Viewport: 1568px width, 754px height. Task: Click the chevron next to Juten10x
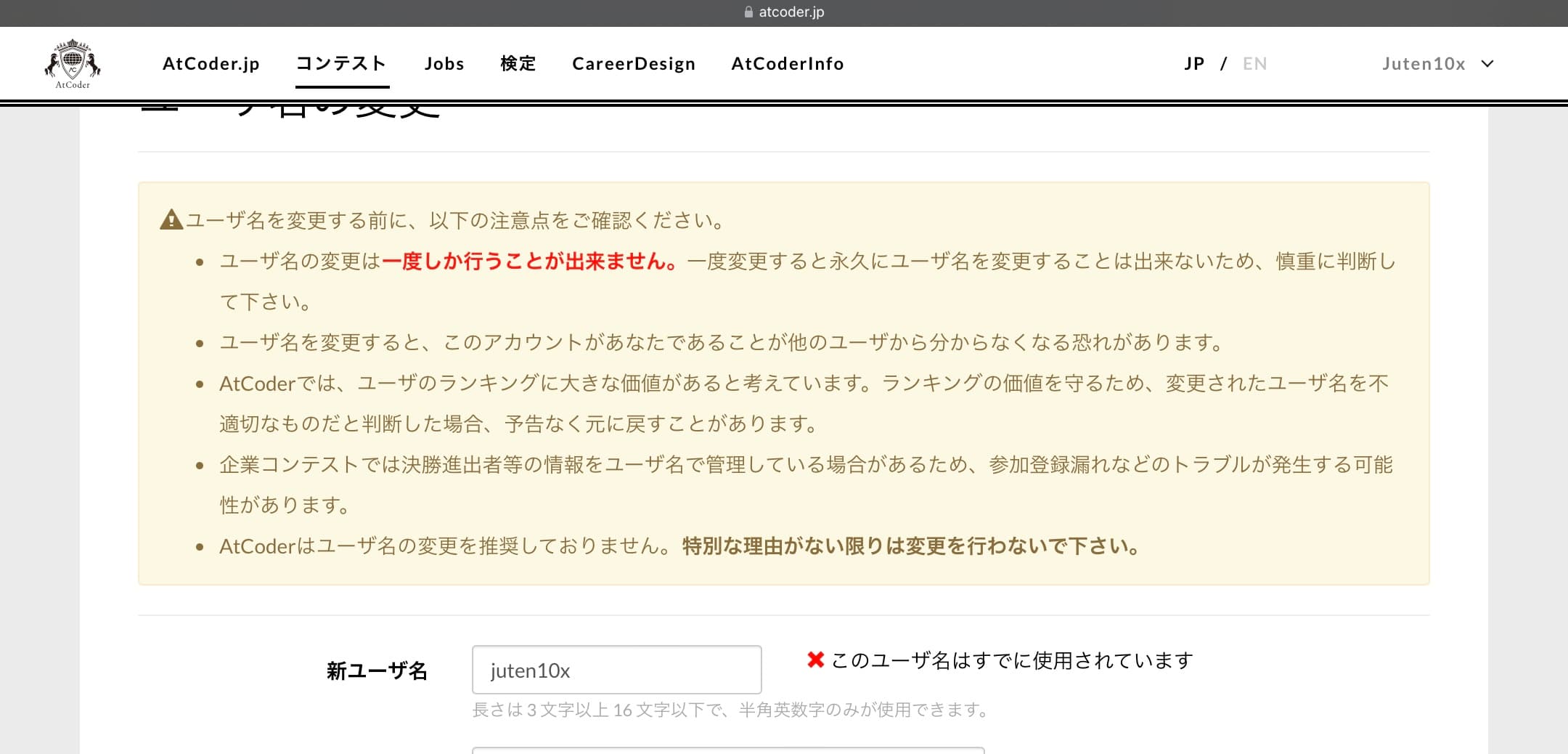pos(1487,64)
